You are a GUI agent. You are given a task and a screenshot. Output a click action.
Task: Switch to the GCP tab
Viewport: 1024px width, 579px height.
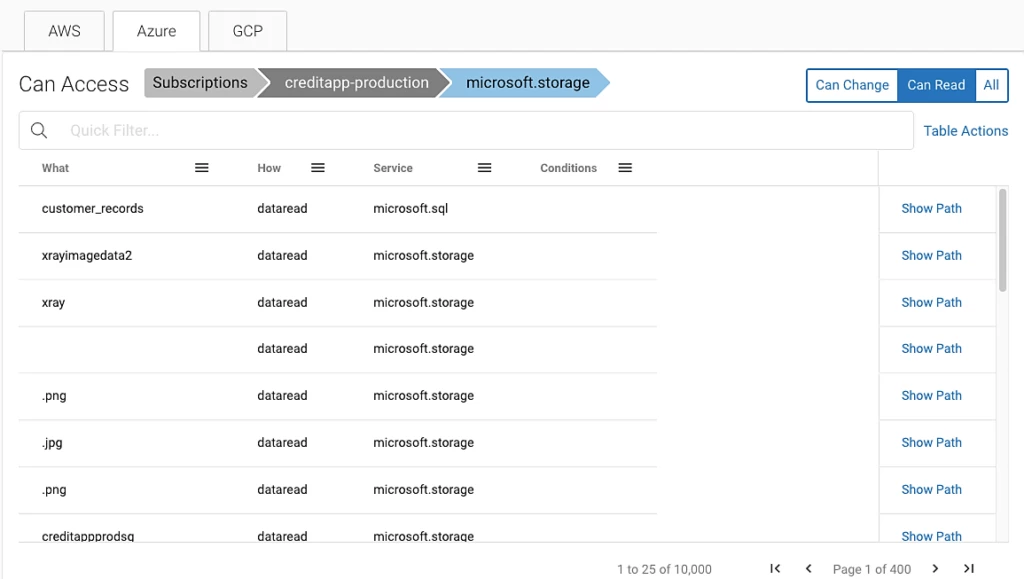click(247, 31)
